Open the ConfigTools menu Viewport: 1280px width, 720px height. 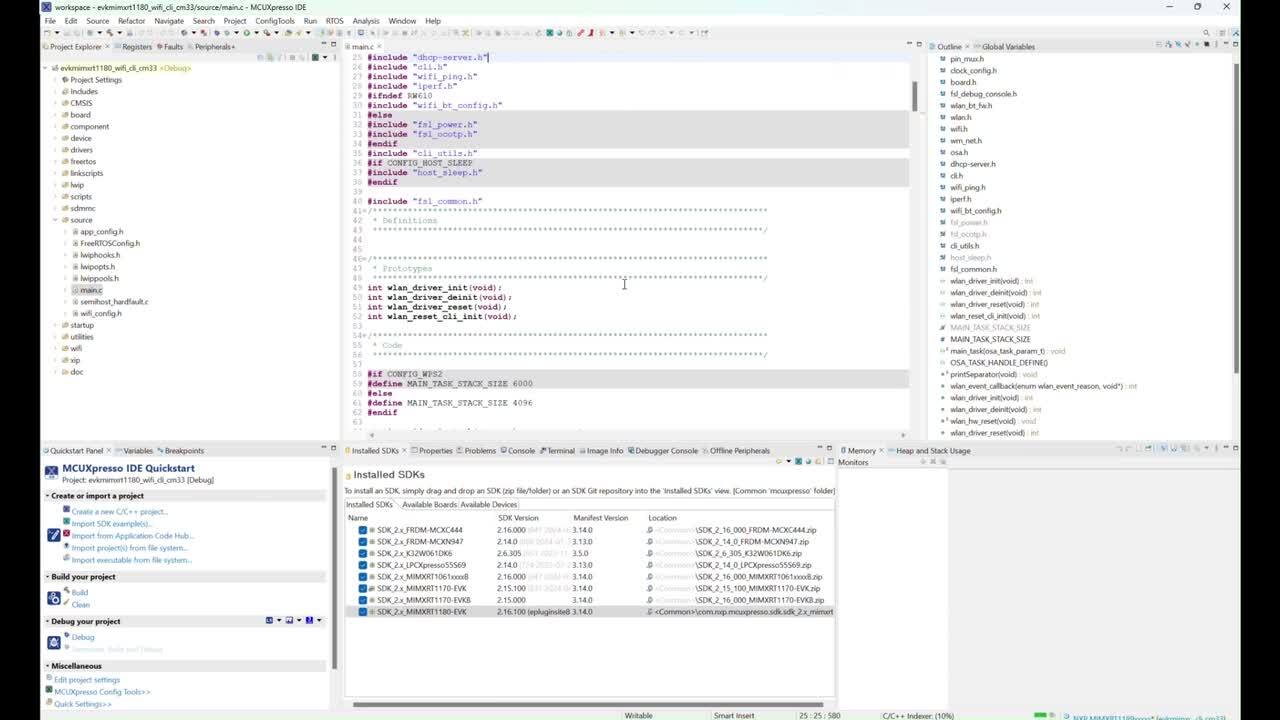tap(274, 20)
